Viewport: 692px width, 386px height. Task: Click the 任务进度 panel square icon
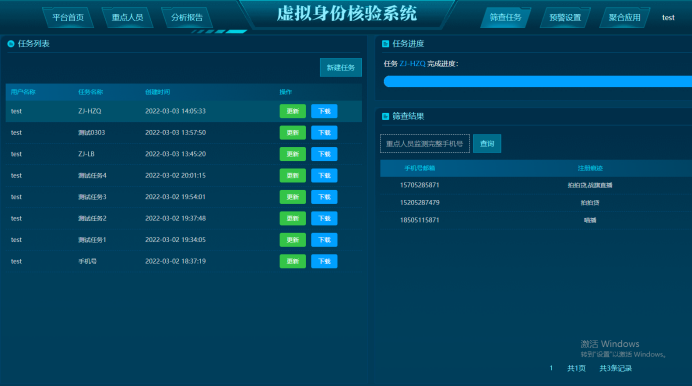(x=385, y=44)
